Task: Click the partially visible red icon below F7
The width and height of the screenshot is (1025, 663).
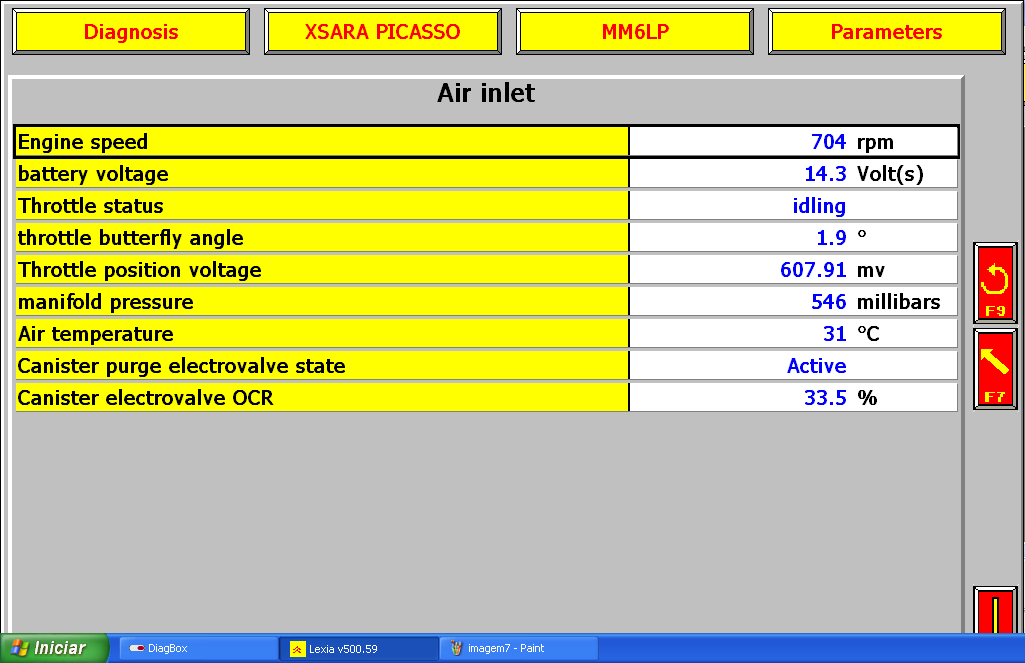Action: [995, 611]
